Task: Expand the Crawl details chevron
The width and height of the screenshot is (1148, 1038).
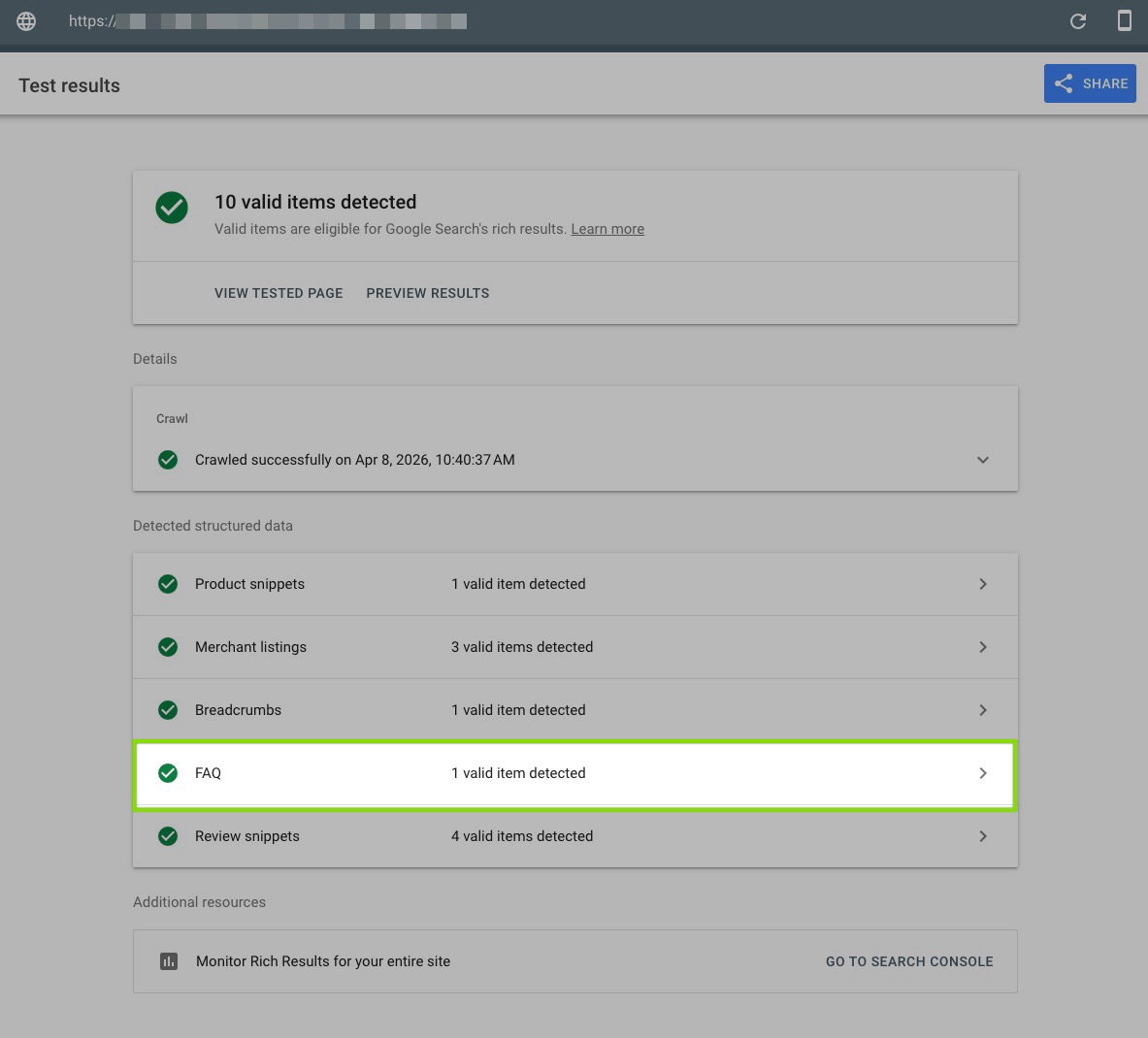Action: (x=982, y=460)
